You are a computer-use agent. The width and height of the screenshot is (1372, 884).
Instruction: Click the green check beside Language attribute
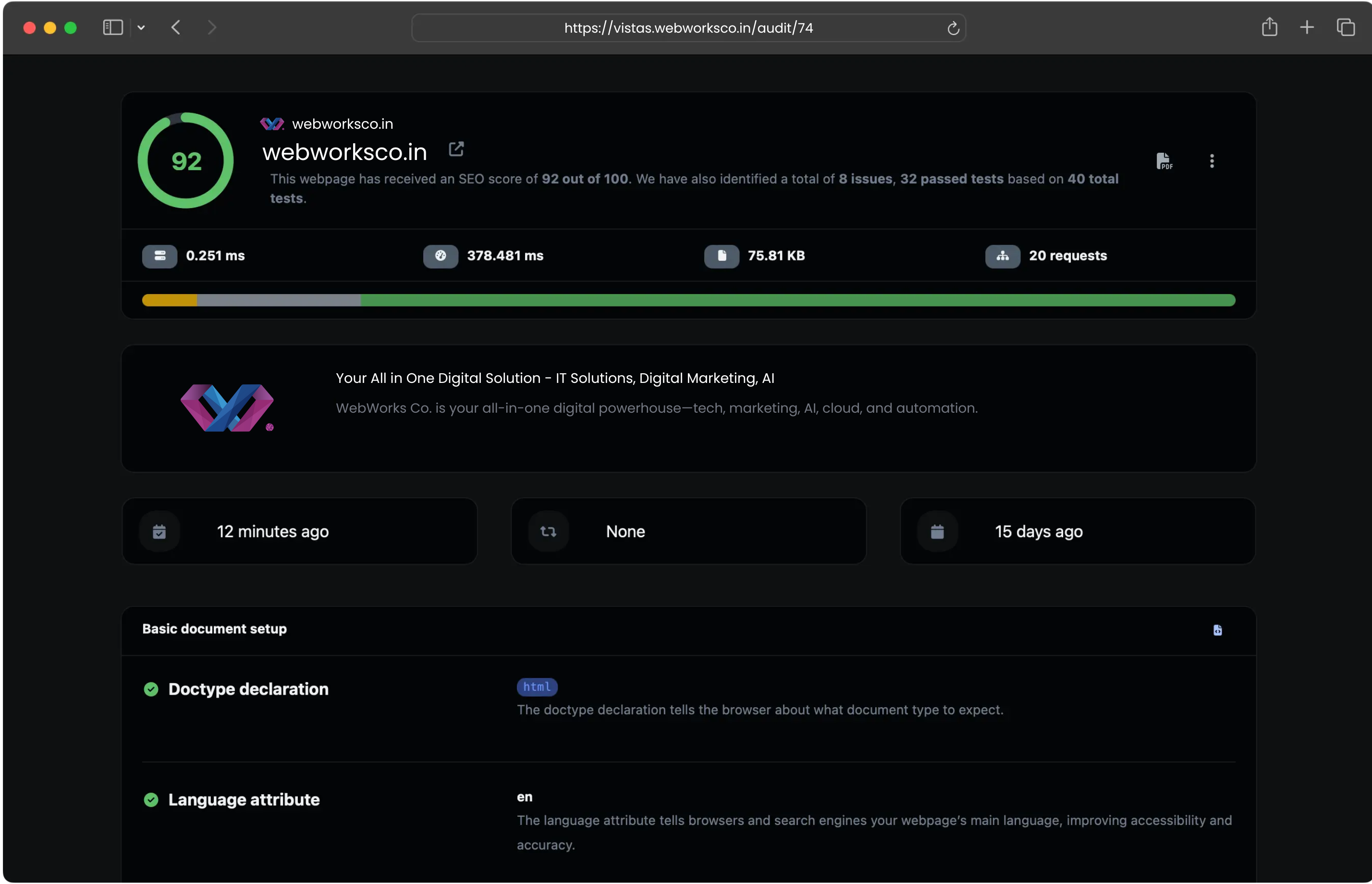click(x=151, y=799)
